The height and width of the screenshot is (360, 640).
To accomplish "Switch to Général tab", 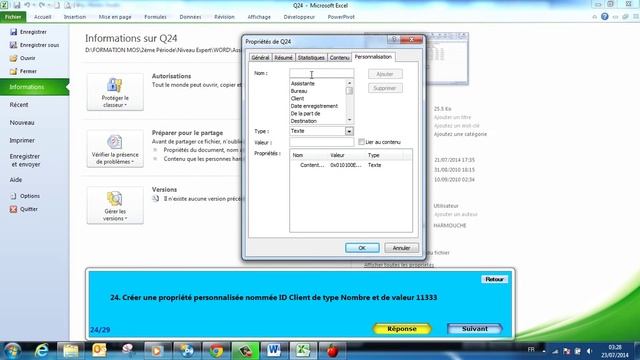I will pyautogui.click(x=260, y=58).
